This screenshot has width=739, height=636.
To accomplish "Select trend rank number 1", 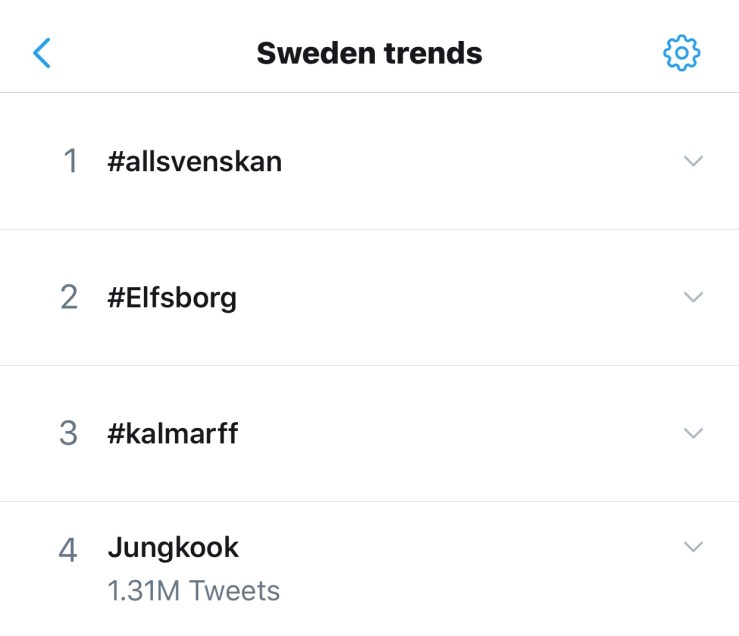I will [x=69, y=161].
